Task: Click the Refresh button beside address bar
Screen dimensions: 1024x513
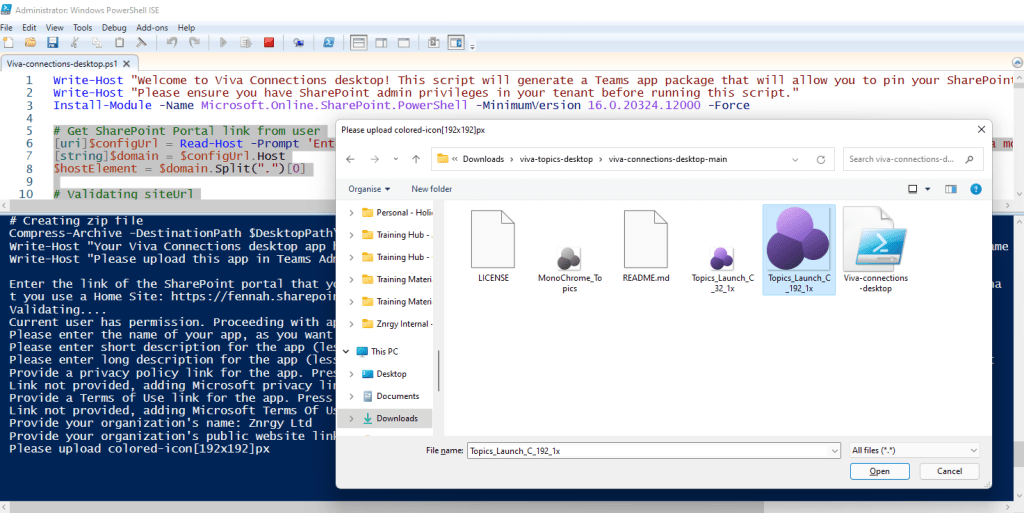Action: [821, 159]
